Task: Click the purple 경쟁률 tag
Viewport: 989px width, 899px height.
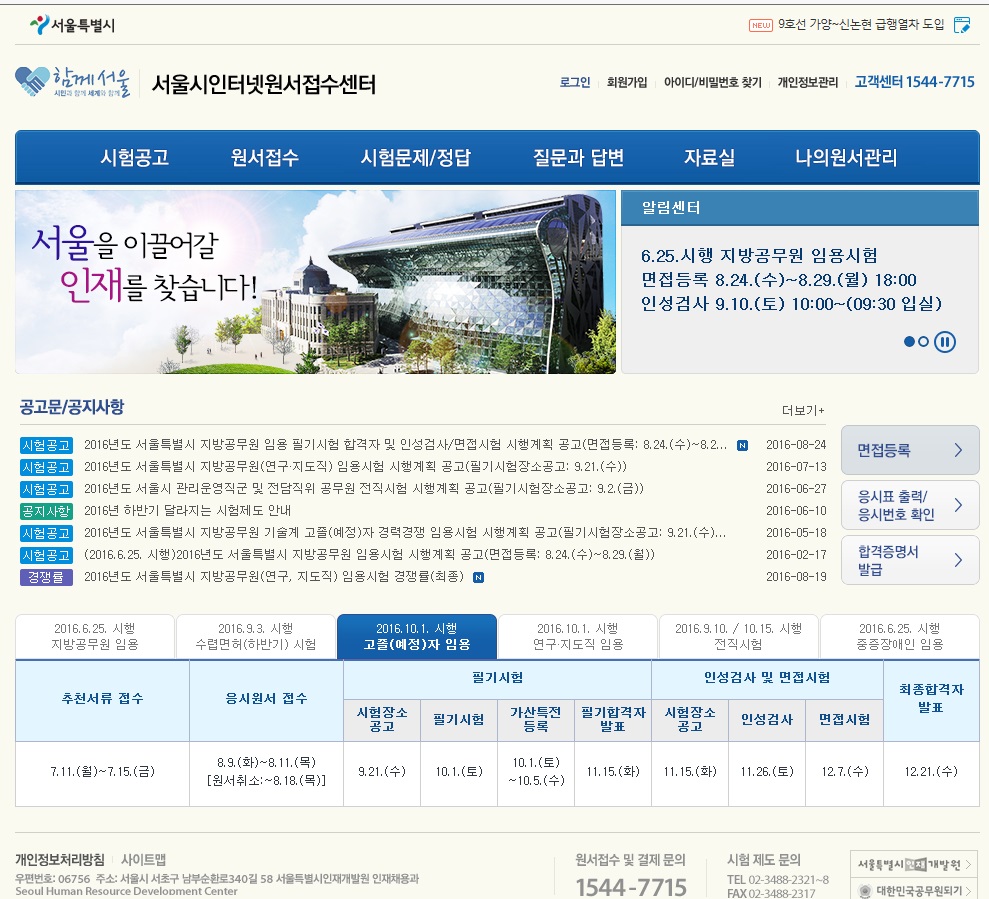Action: coord(46,577)
